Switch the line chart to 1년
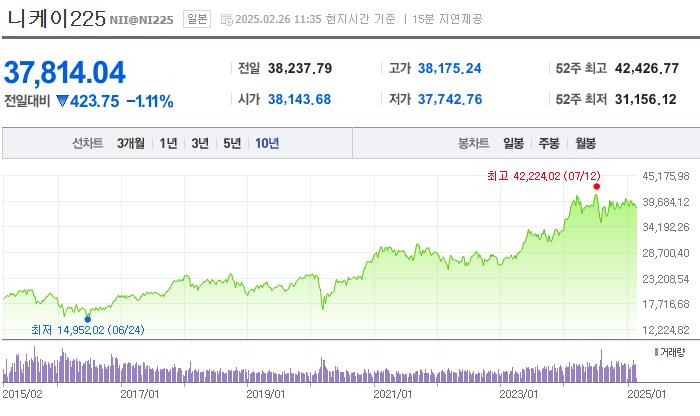 [168, 143]
